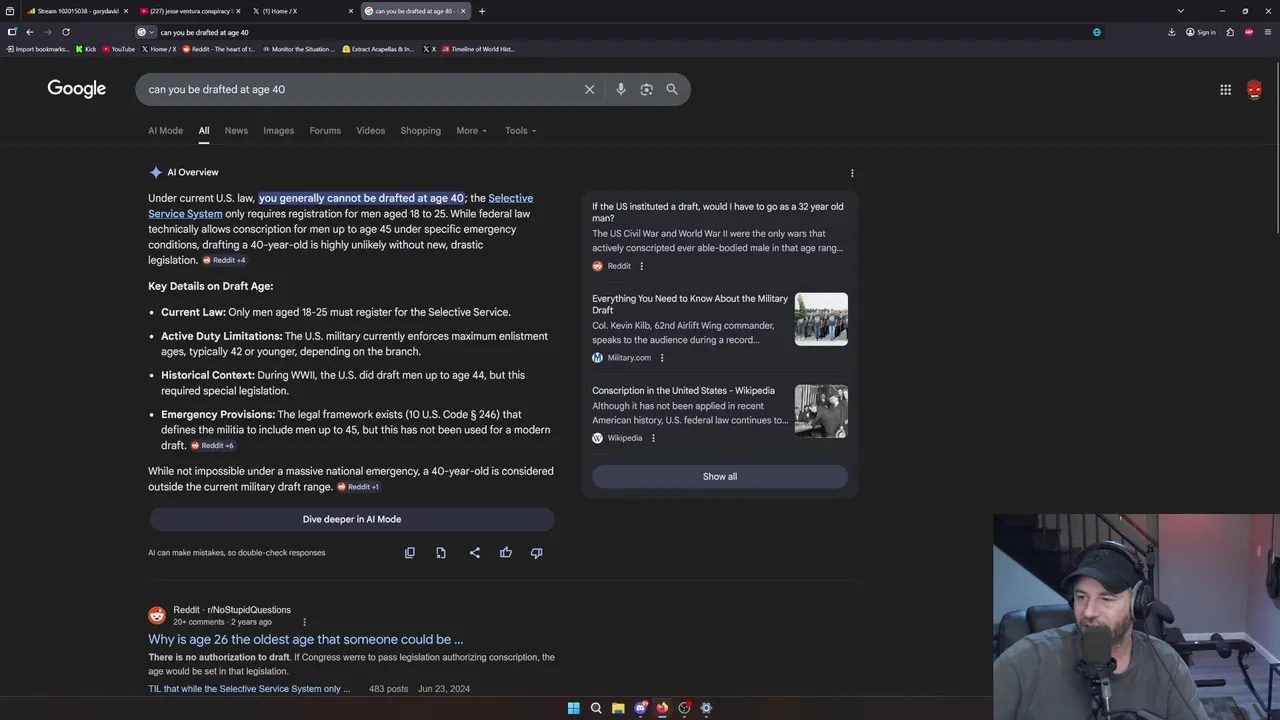
Task: Expand the Reddit +6 sources chip
Action: 213,445
